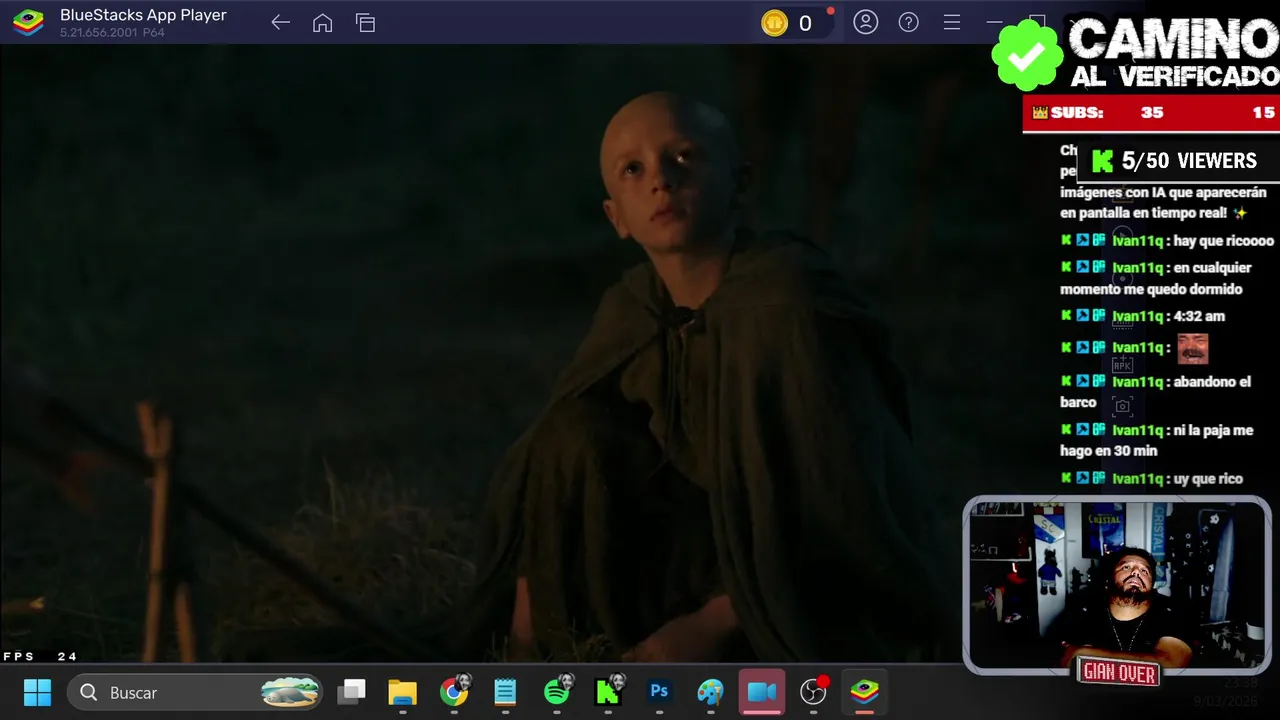
Task: Open the Windows Start menu
Action: [37, 692]
